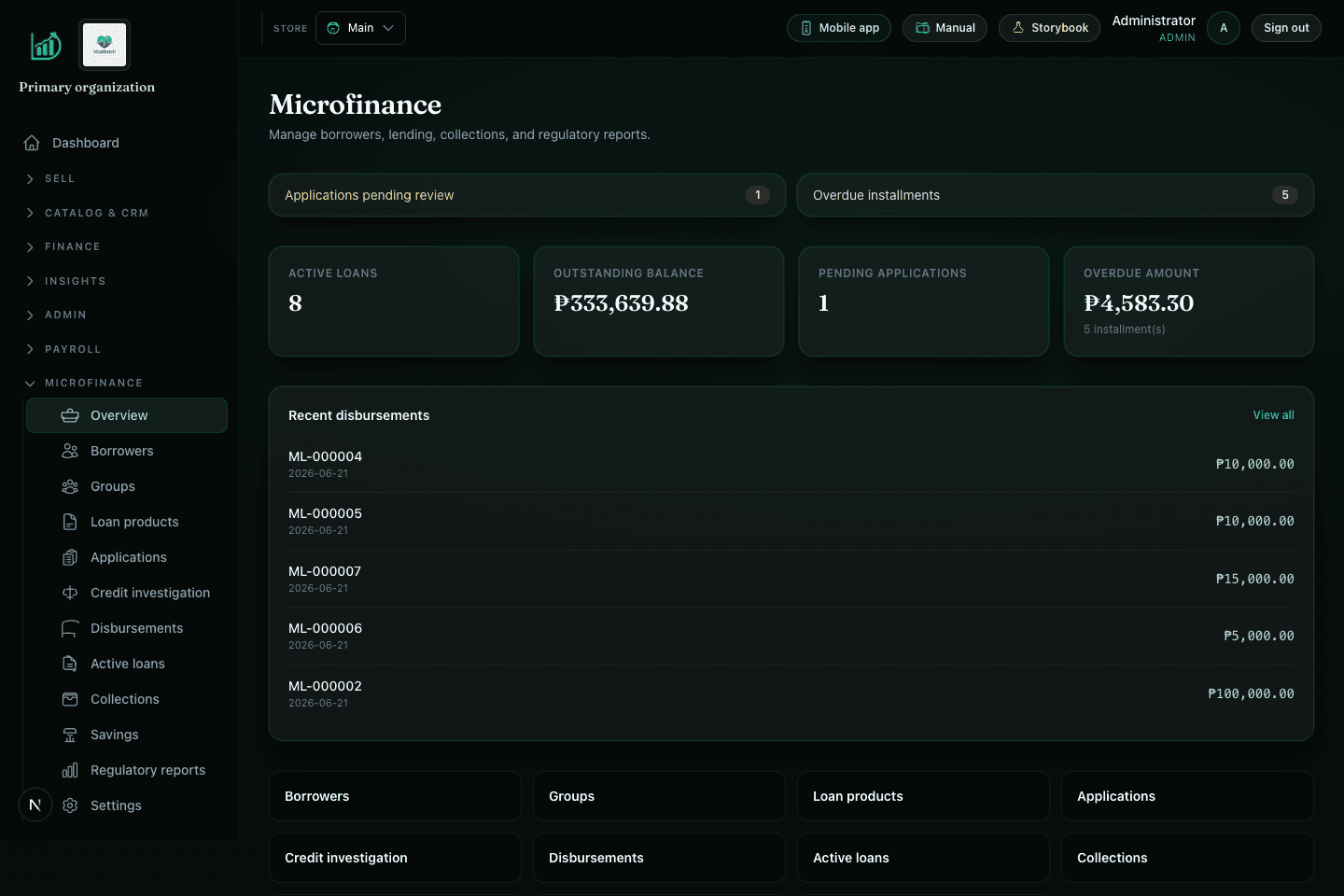The height and width of the screenshot is (896, 1344).
Task: Expand the FINANCE sidebar section
Action: (62, 246)
